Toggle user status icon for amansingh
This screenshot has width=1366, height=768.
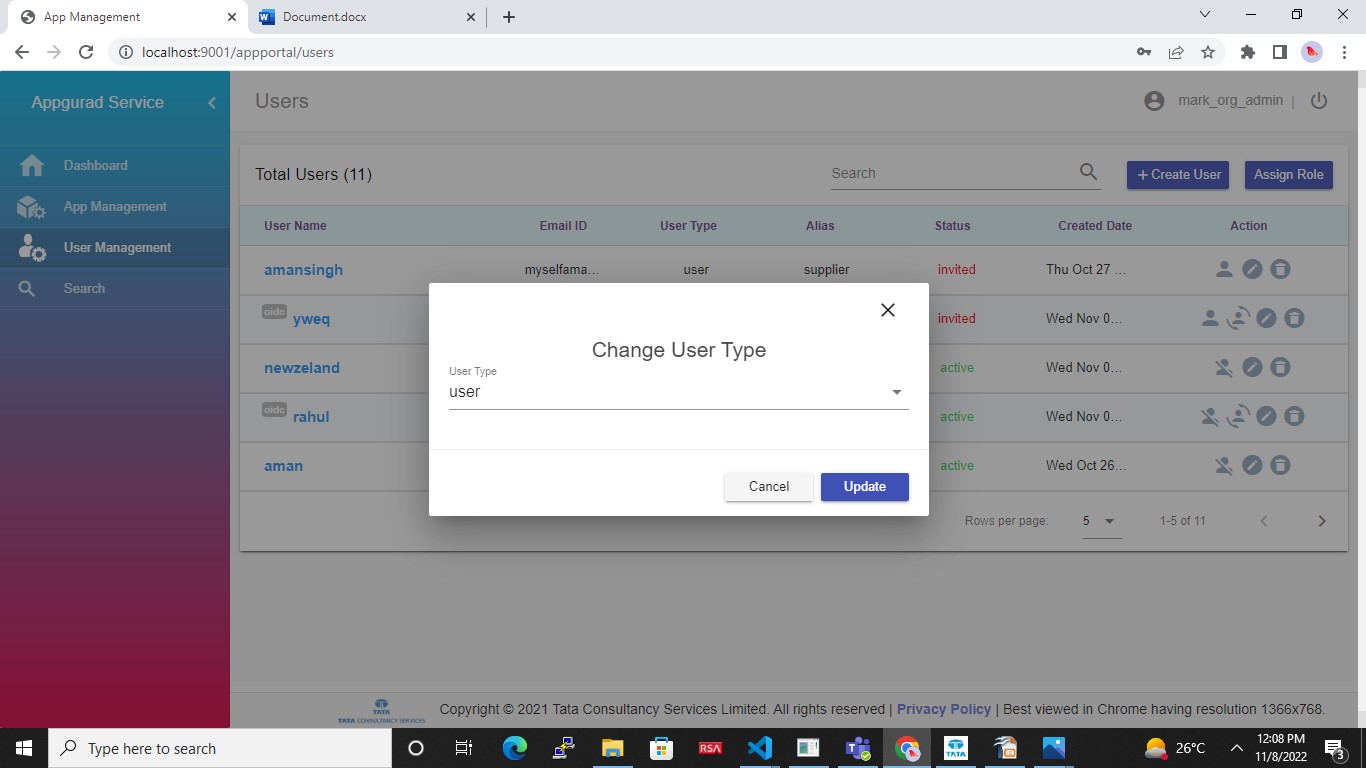[x=1223, y=269]
